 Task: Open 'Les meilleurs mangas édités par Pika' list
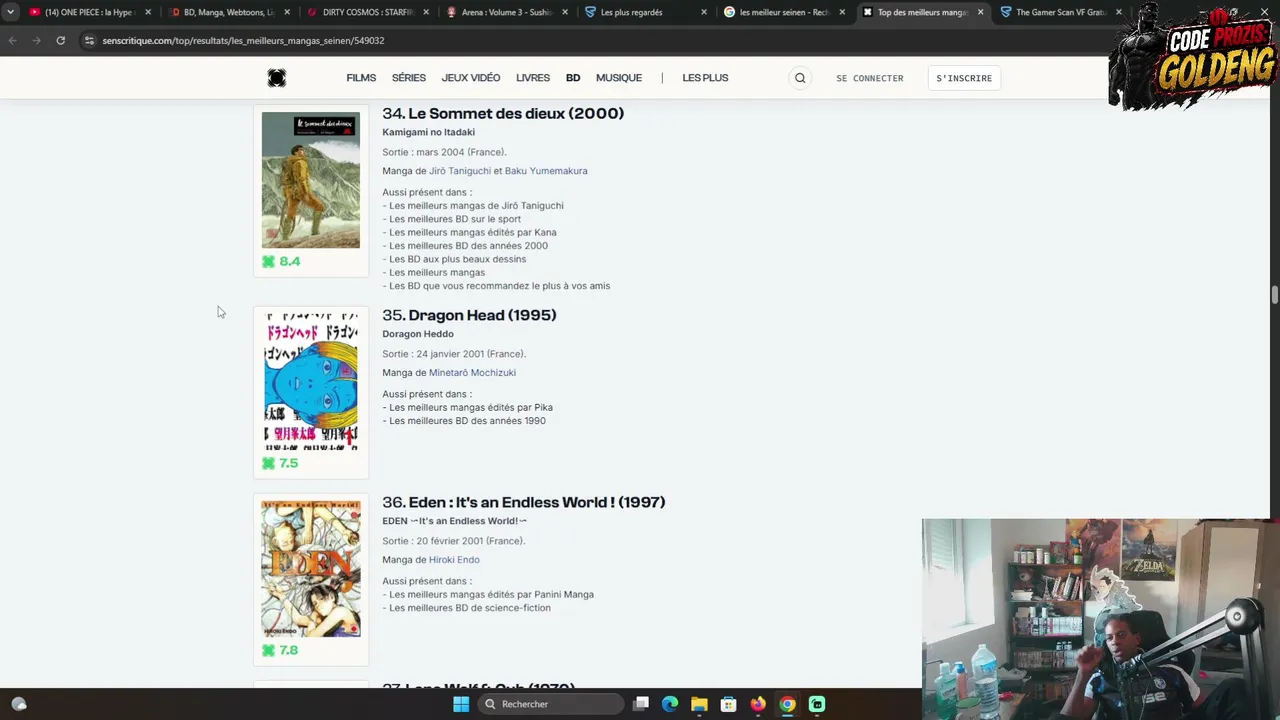coord(471,408)
